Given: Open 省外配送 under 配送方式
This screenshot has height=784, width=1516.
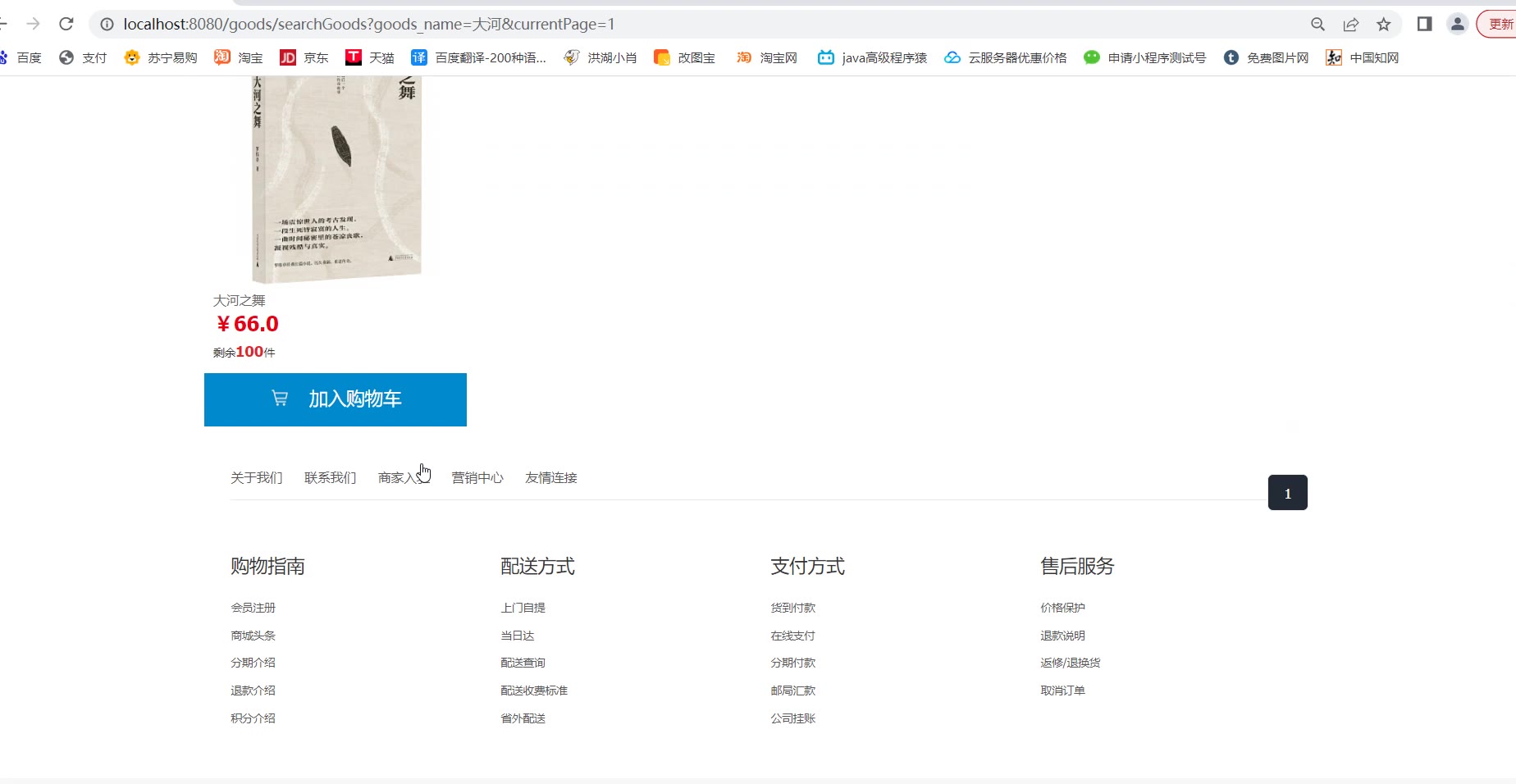Looking at the screenshot, I should [523, 718].
